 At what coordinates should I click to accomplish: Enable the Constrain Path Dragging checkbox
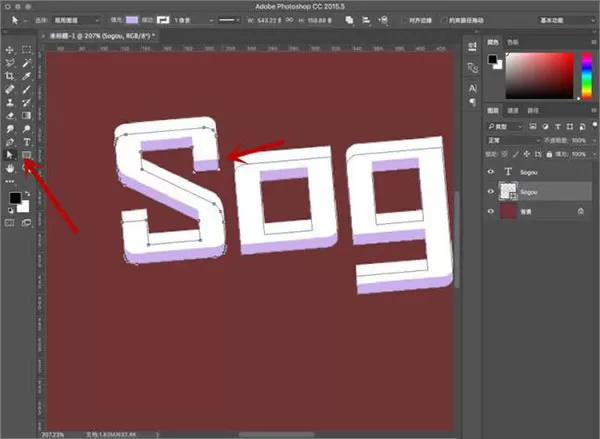(x=444, y=20)
